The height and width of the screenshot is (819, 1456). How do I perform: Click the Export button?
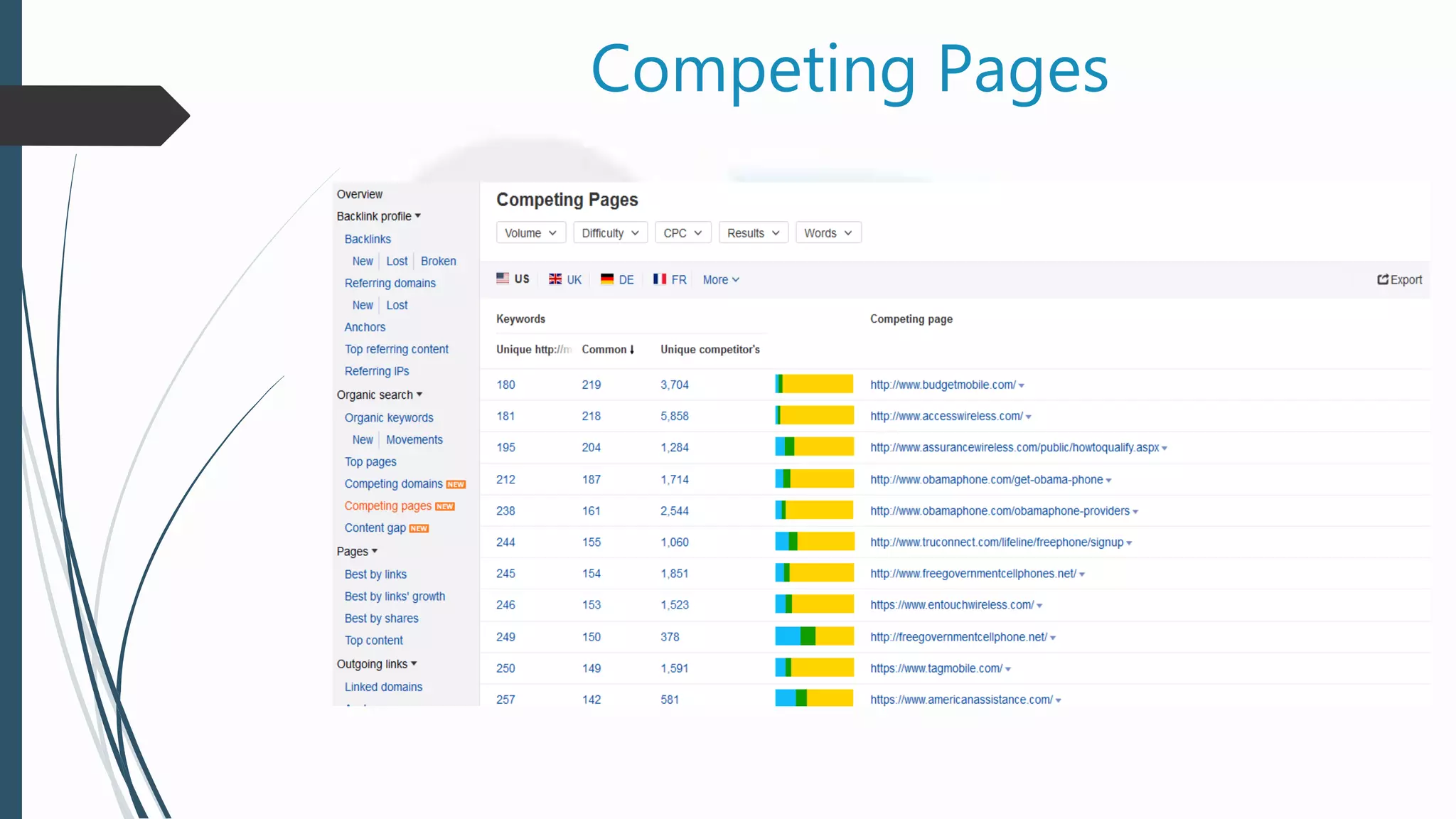(1399, 280)
